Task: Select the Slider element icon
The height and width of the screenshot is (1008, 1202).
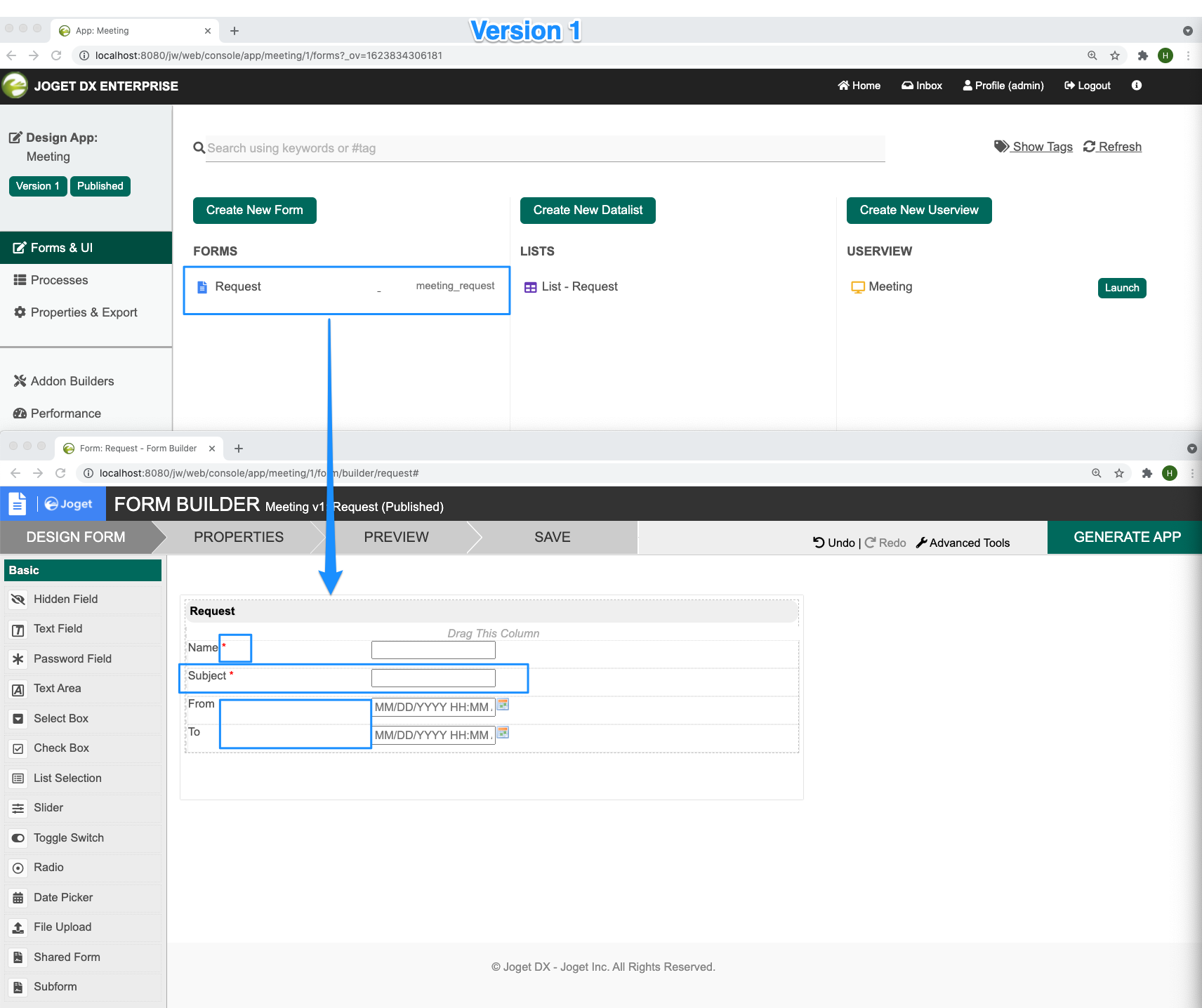Action: click(x=18, y=809)
